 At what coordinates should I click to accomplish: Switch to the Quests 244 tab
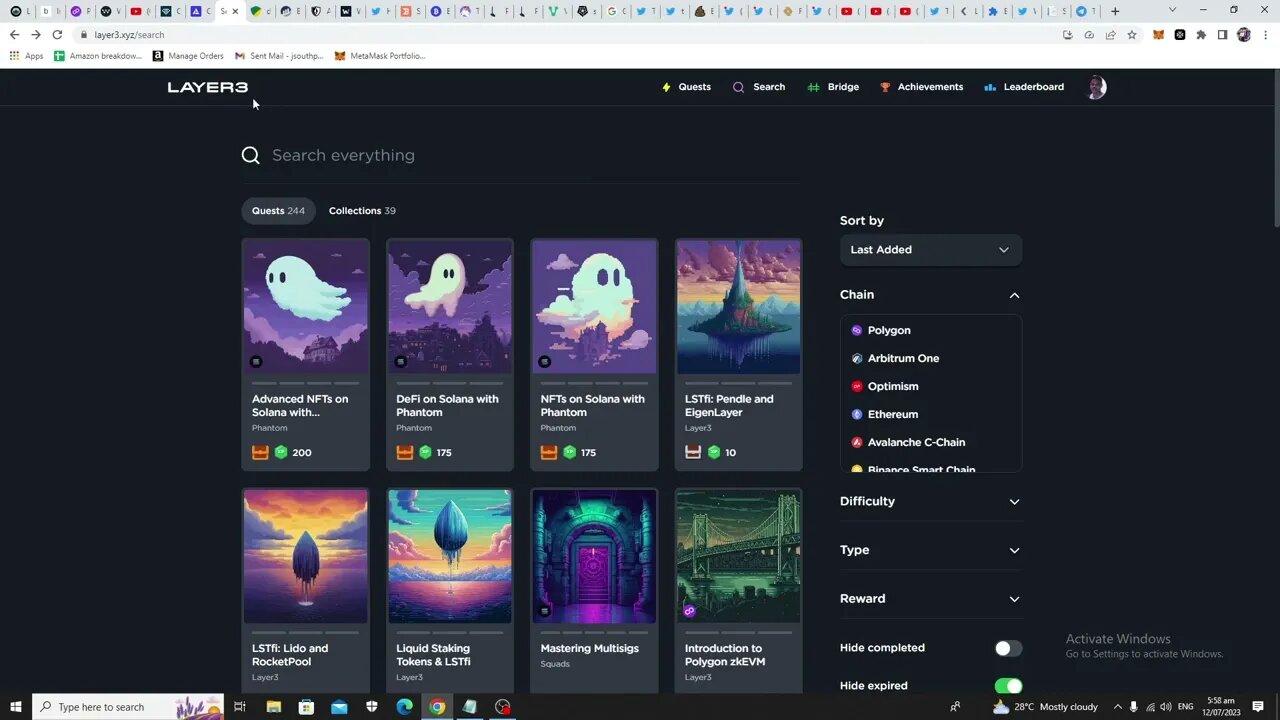pyautogui.click(x=278, y=211)
